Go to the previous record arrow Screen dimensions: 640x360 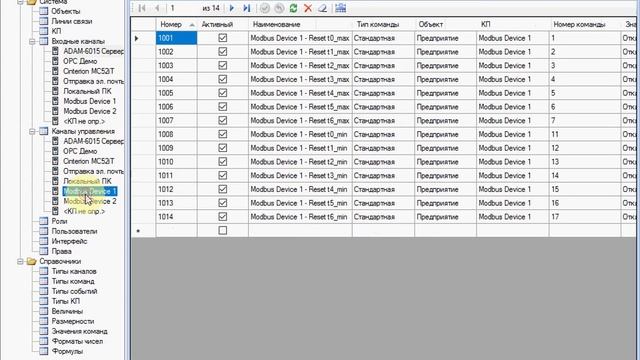(x=157, y=8)
